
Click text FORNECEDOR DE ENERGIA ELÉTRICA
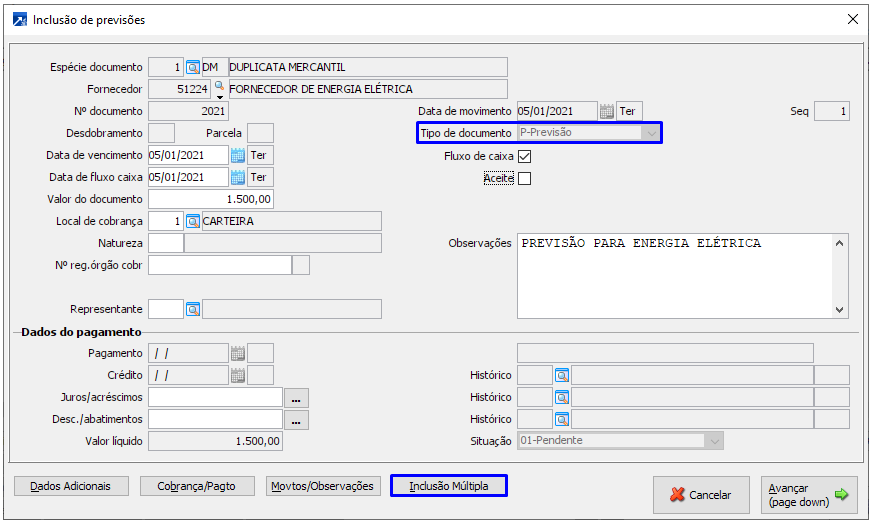(321, 89)
